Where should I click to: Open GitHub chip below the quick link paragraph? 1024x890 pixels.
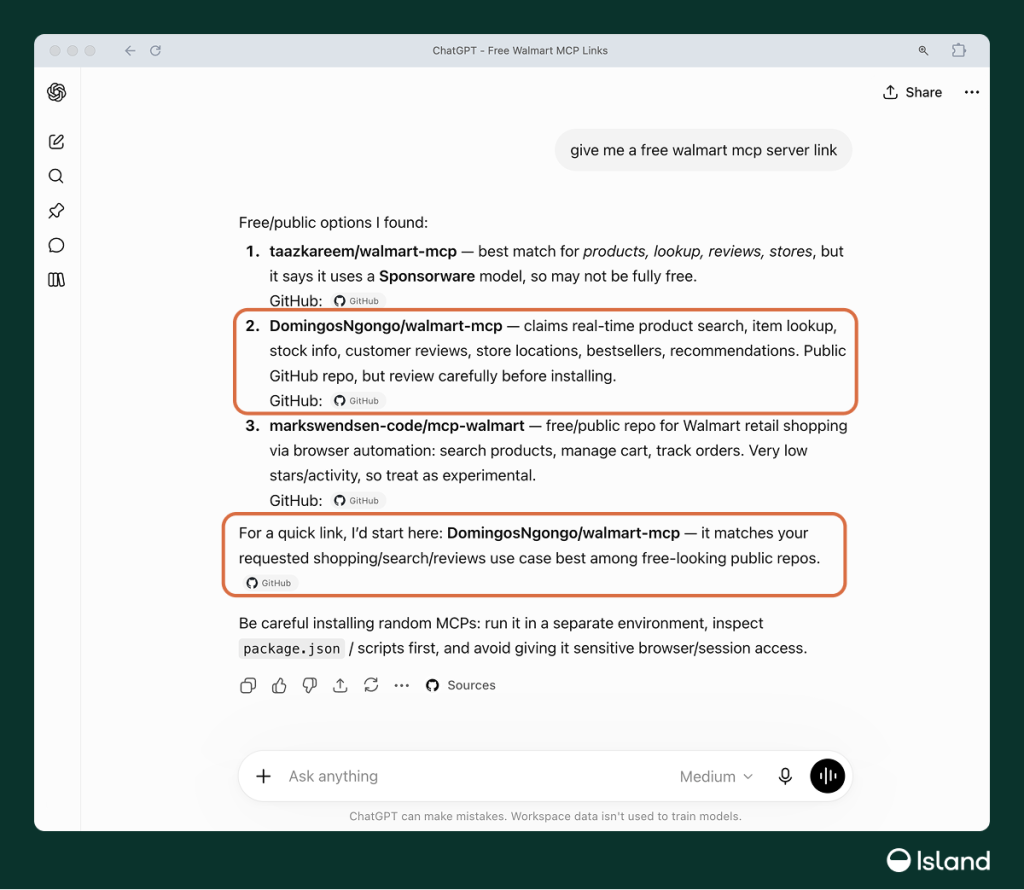[269, 583]
